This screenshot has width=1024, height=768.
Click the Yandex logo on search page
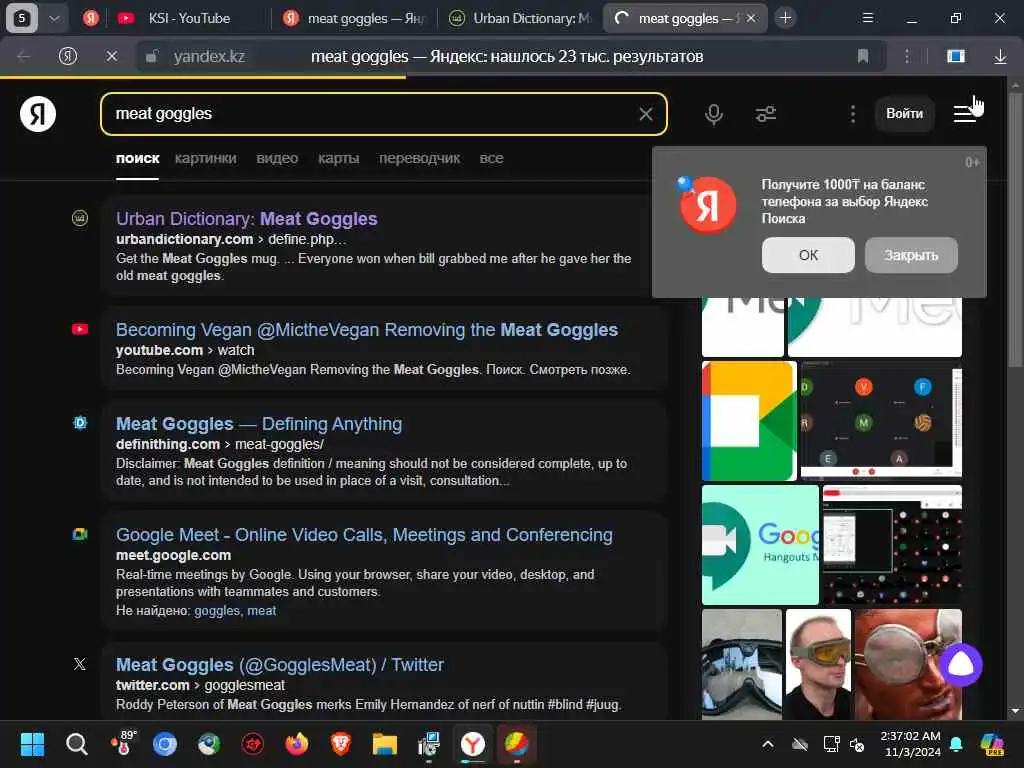[x=38, y=114]
